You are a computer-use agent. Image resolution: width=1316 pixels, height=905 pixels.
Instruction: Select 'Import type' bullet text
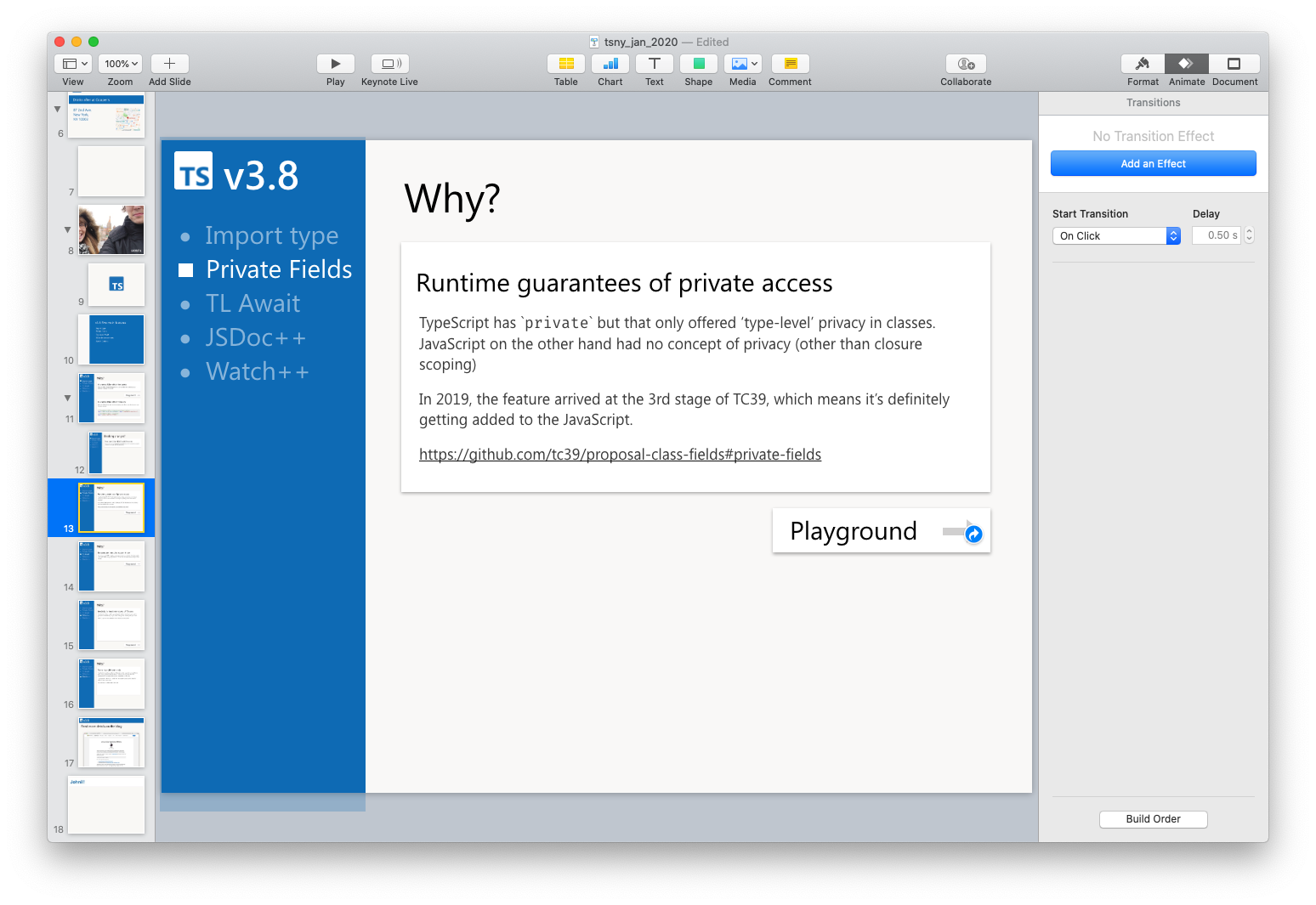[271, 235]
